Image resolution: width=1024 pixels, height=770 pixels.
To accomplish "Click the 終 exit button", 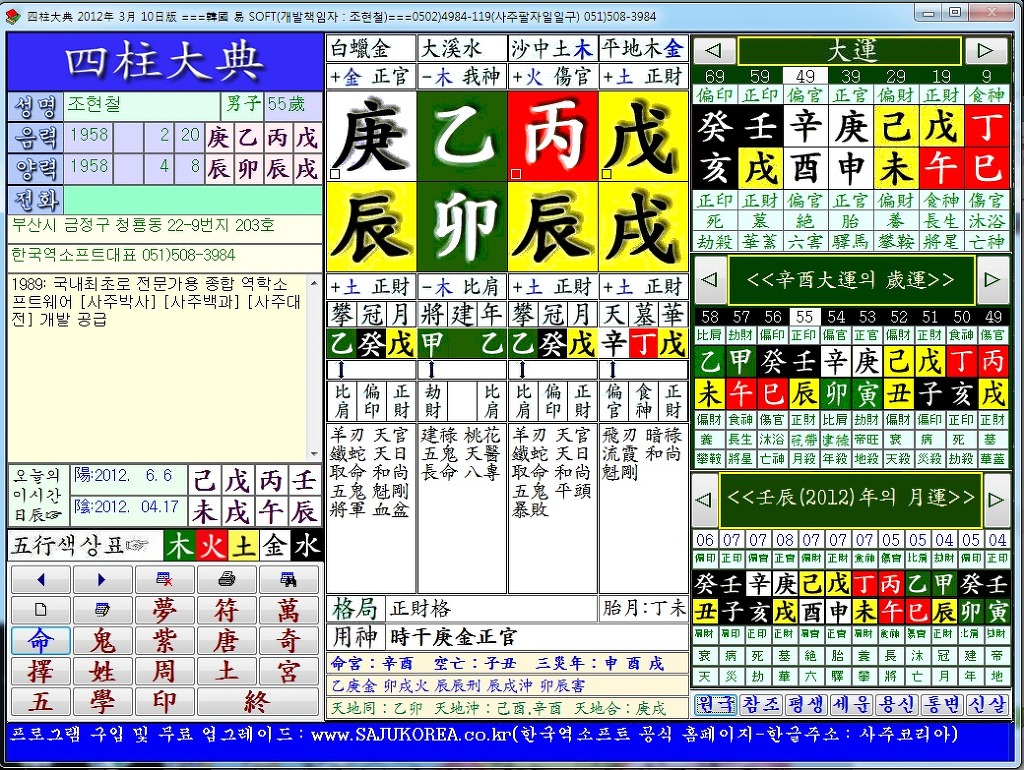I will (x=258, y=702).
